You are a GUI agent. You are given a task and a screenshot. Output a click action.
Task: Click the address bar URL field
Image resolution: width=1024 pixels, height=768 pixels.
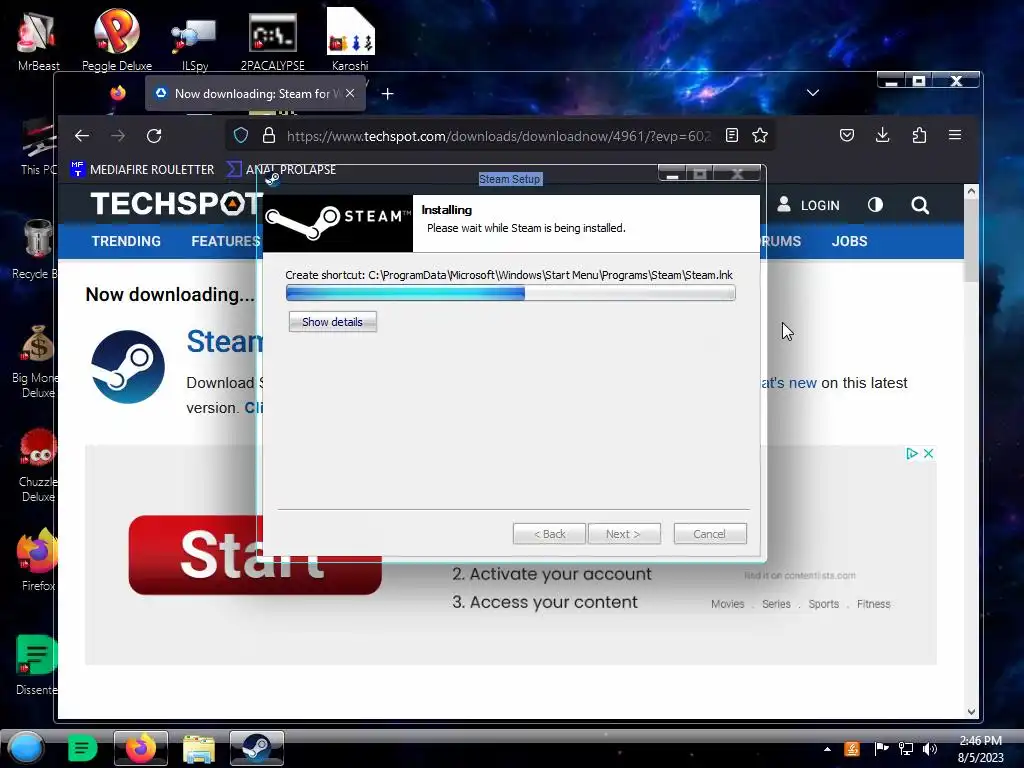(x=498, y=136)
